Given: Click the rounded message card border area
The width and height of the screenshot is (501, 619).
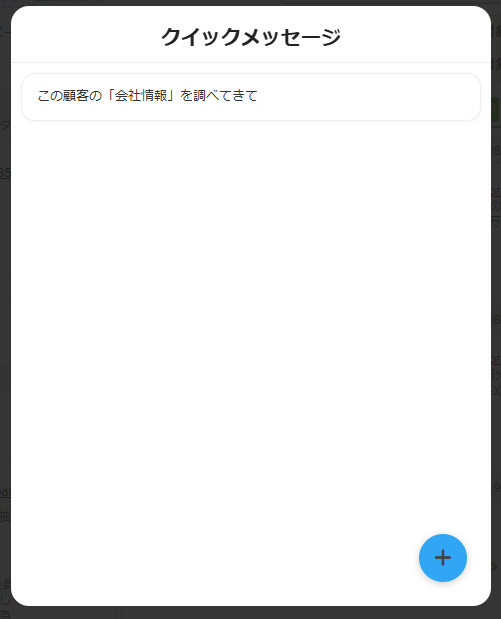Looking at the screenshot, I should (251, 97).
